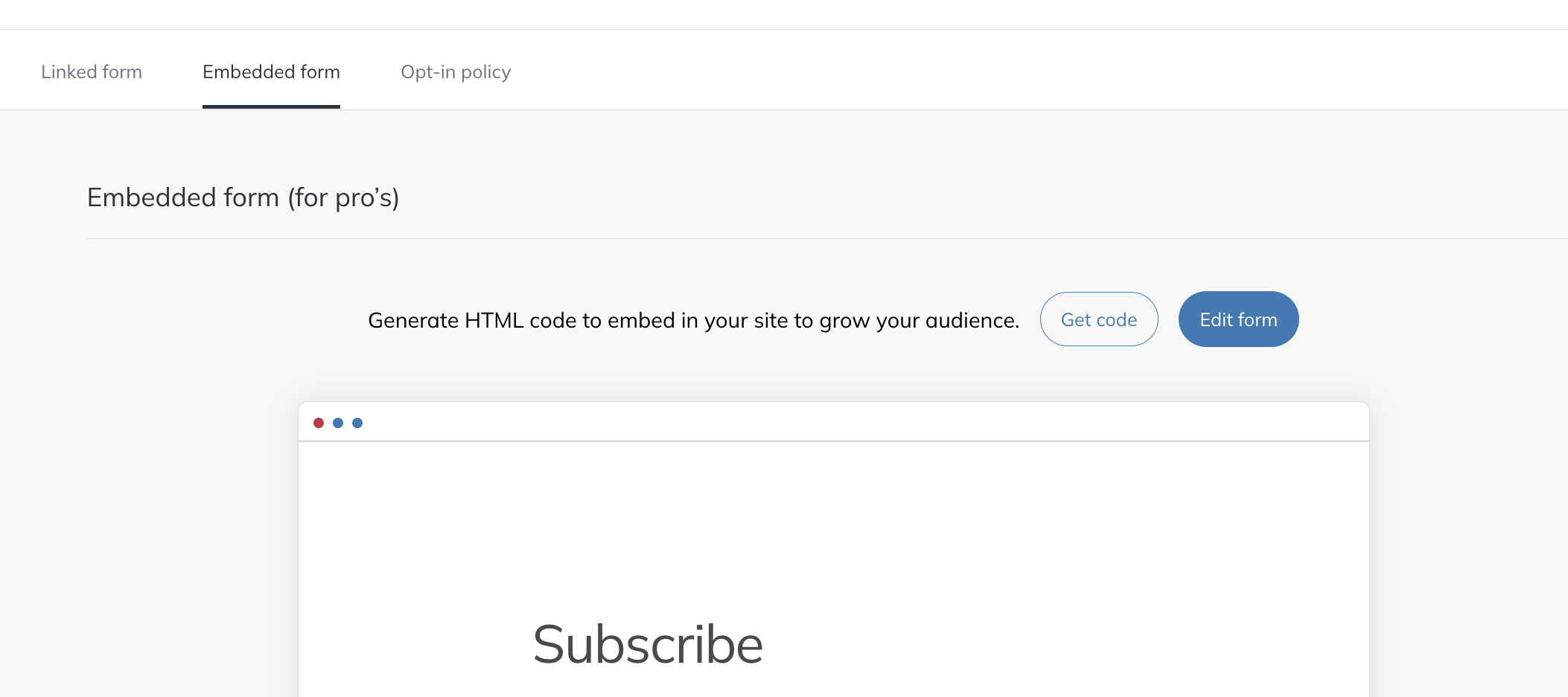1568x697 pixels.
Task: Click the "Embedded form (for pro's)" heading
Action: (243, 197)
